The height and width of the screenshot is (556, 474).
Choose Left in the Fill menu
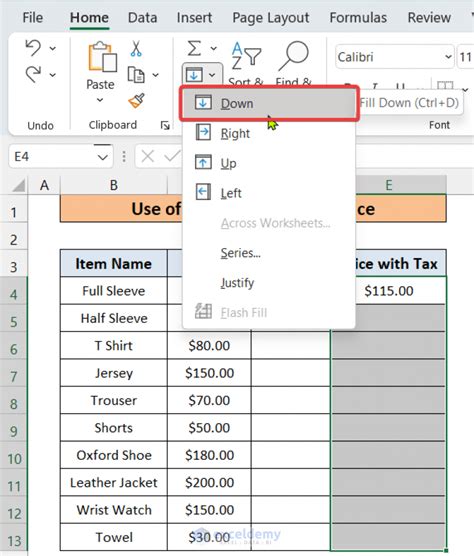tap(269, 193)
